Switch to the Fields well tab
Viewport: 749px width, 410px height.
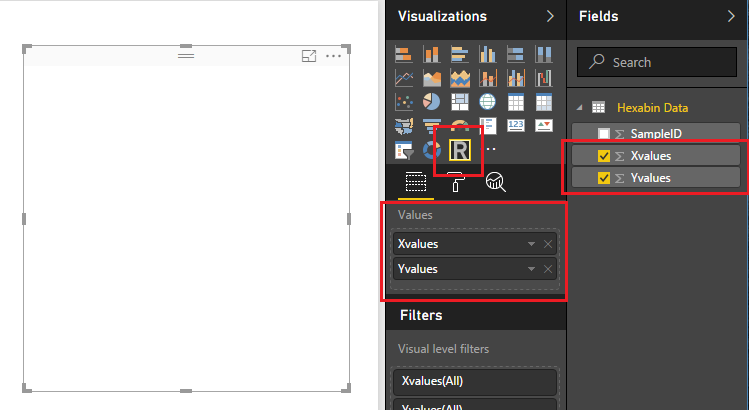pos(416,182)
